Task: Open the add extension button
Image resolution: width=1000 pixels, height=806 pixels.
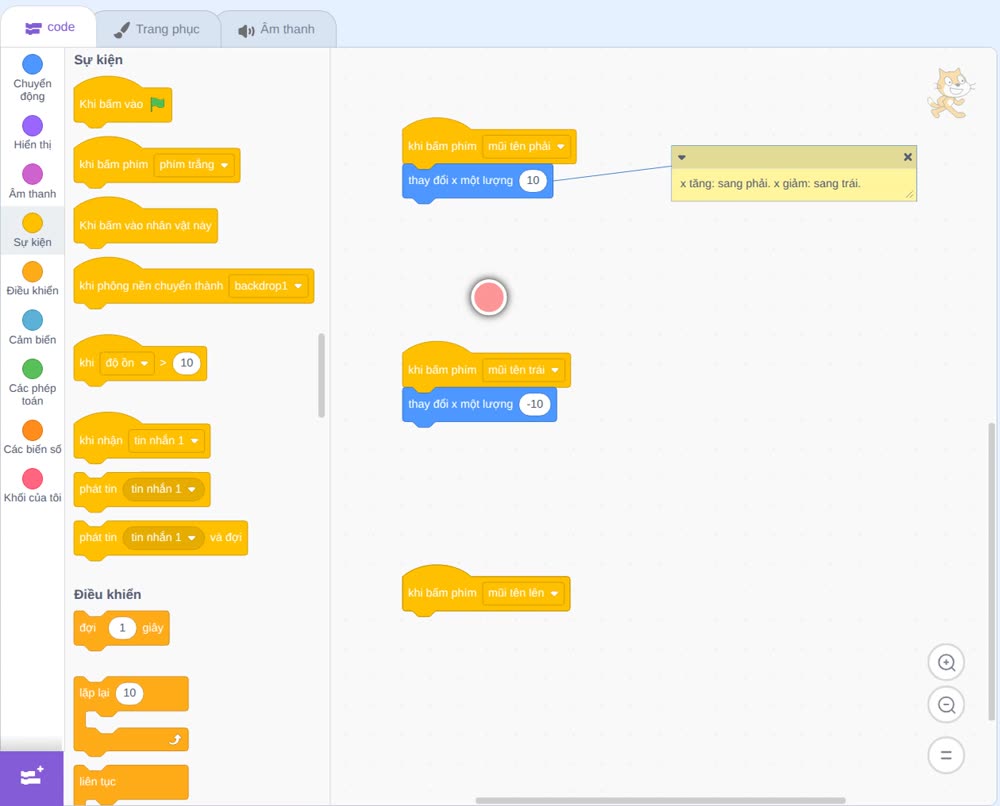Action: click(32, 777)
